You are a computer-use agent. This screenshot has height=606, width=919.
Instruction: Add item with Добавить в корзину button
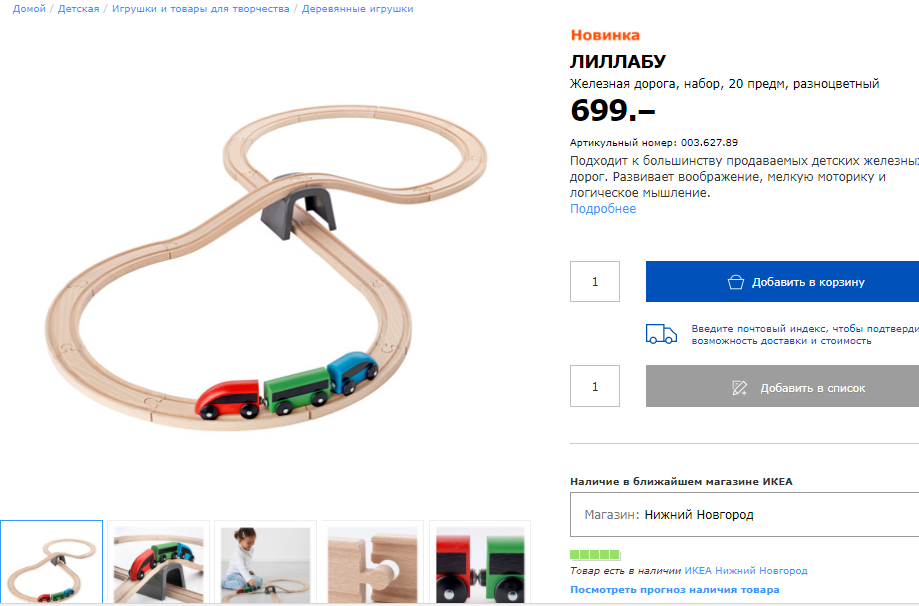tap(782, 282)
